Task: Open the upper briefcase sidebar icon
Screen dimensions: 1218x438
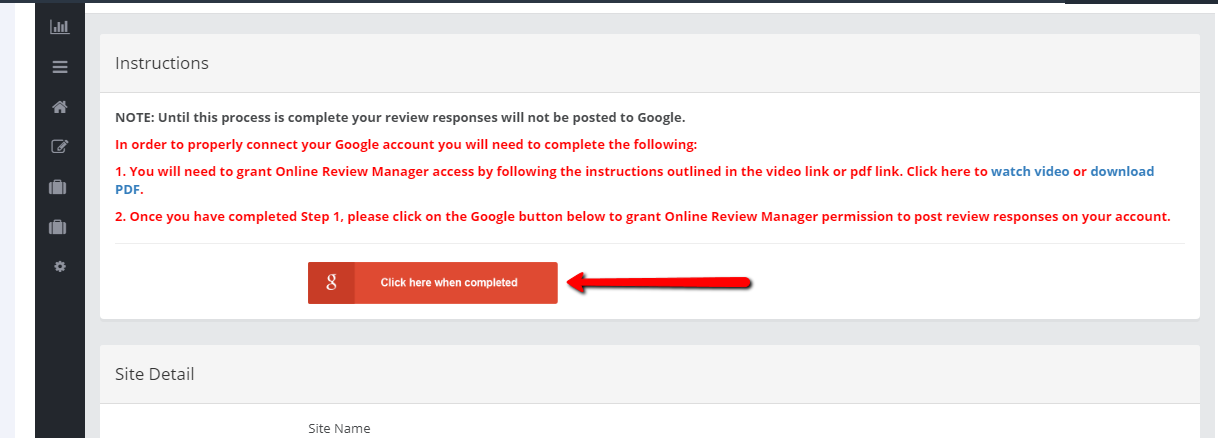Action: click(59, 187)
